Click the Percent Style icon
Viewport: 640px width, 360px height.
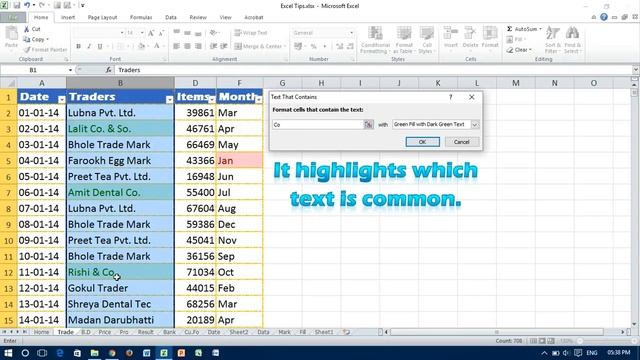point(313,47)
